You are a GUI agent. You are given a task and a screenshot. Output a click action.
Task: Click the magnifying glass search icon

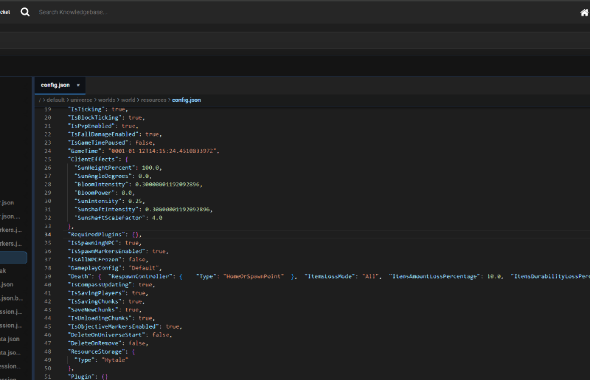[x=25, y=12]
